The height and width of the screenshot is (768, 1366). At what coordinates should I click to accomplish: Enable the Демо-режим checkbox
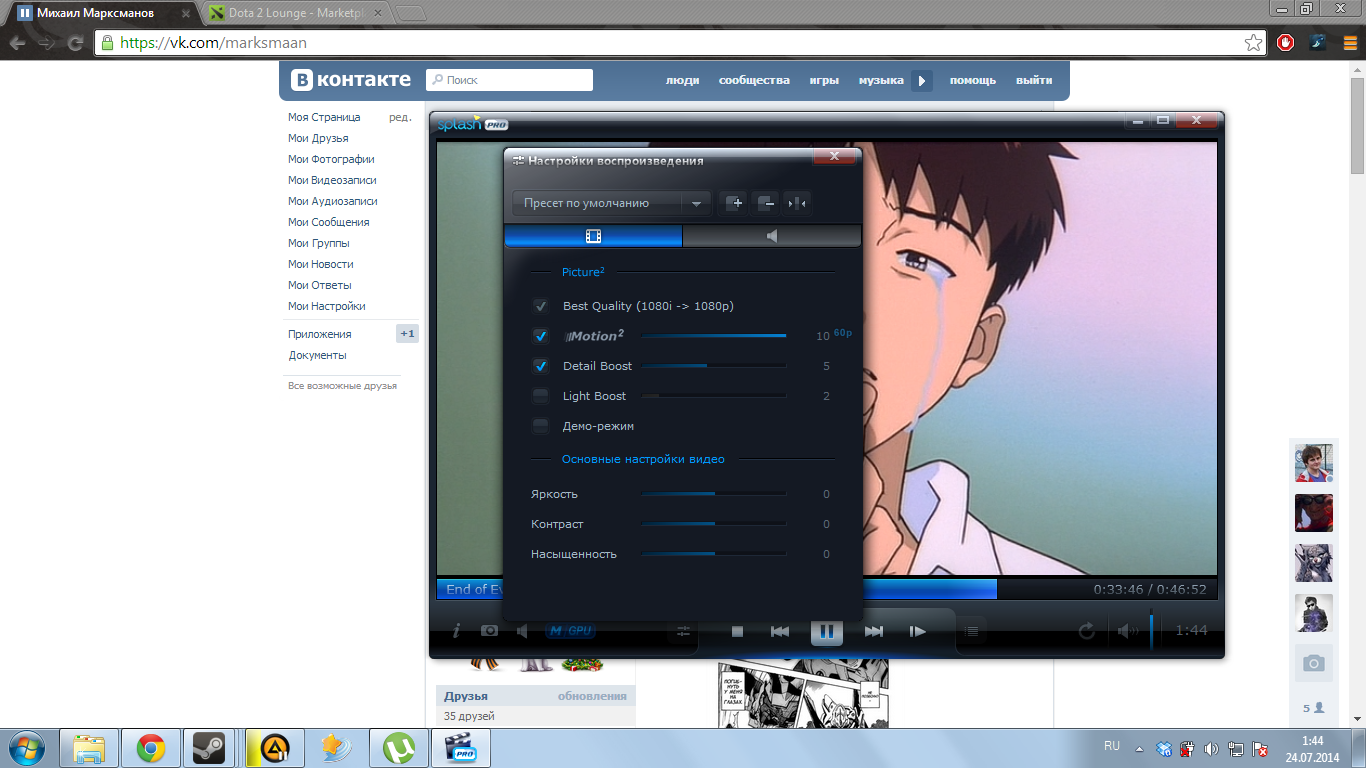pos(541,426)
